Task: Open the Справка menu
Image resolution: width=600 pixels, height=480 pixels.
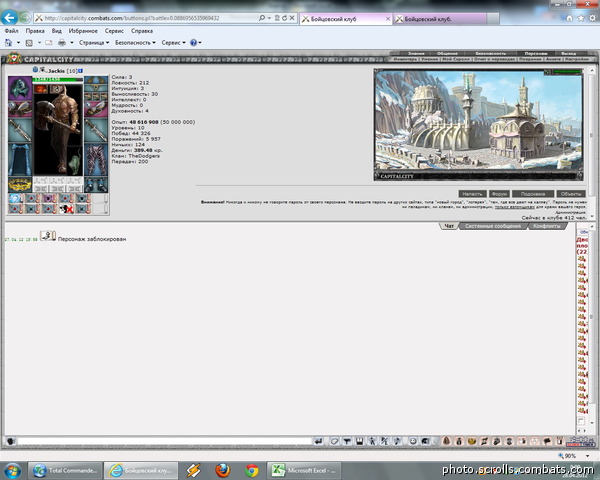Action: pos(142,31)
